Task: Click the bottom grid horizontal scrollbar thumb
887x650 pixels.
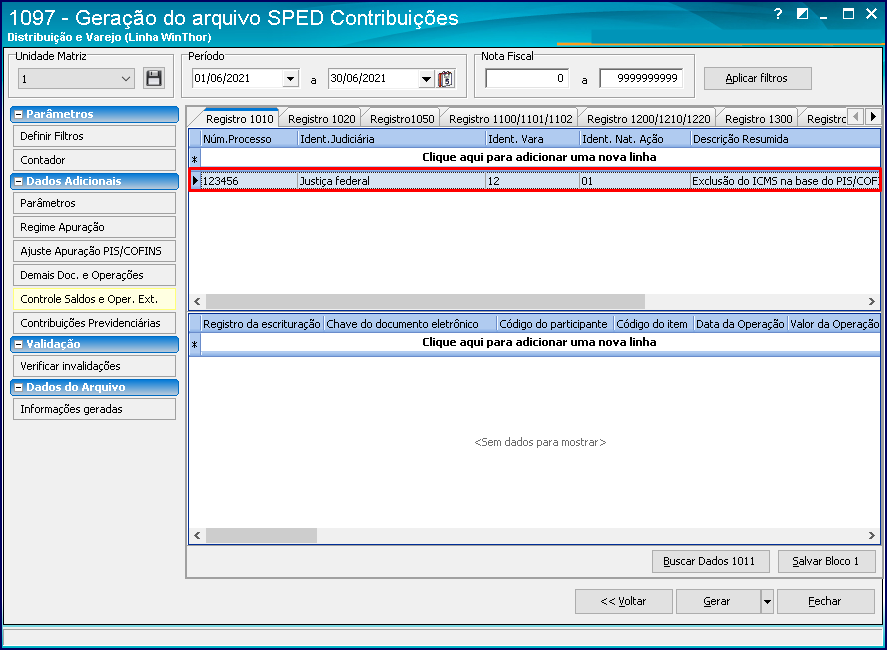Action: pyautogui.click(x=261, y=535)
